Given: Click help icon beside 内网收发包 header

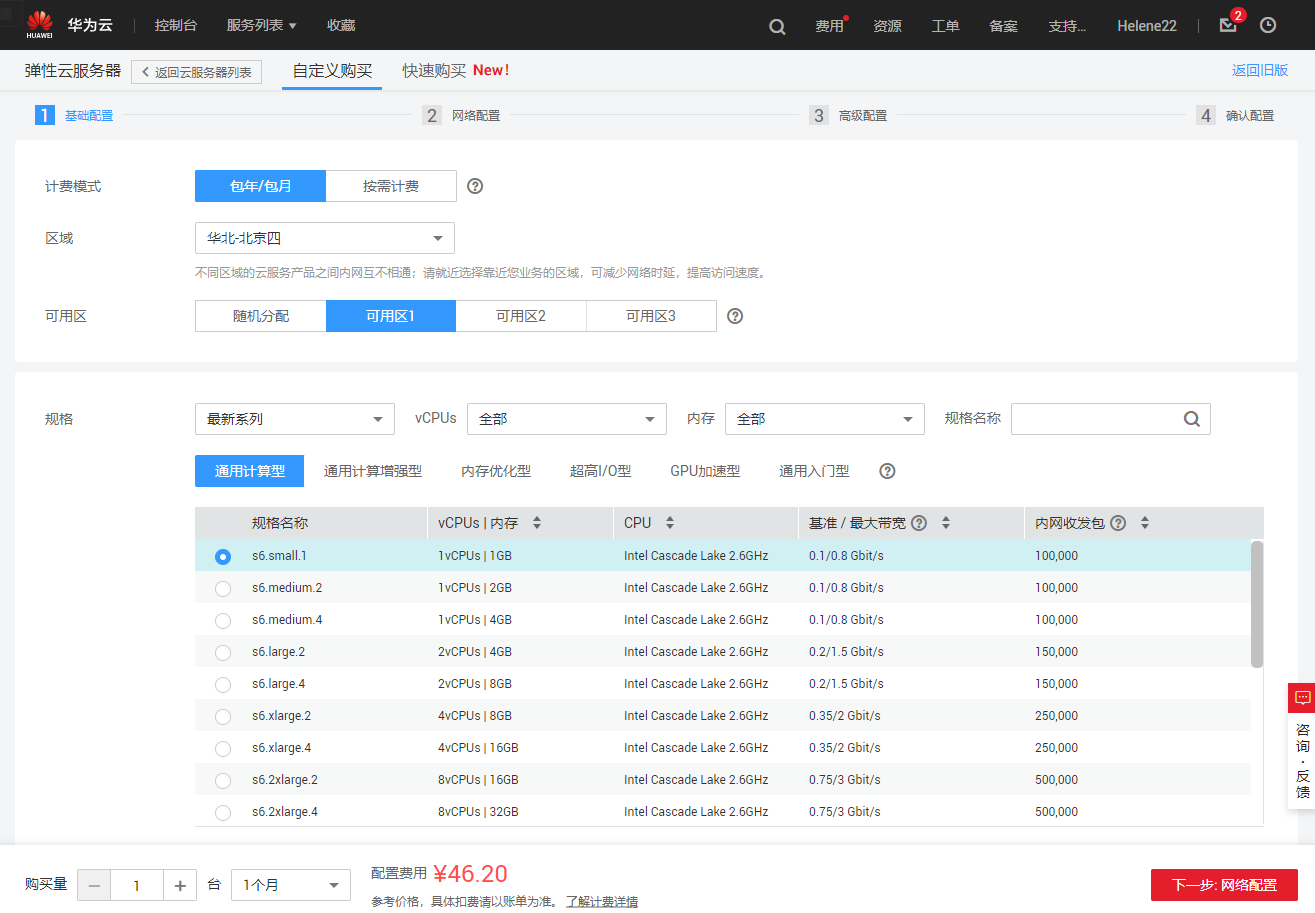Looking at the screenshot, I should click(x=1118, y=523).
